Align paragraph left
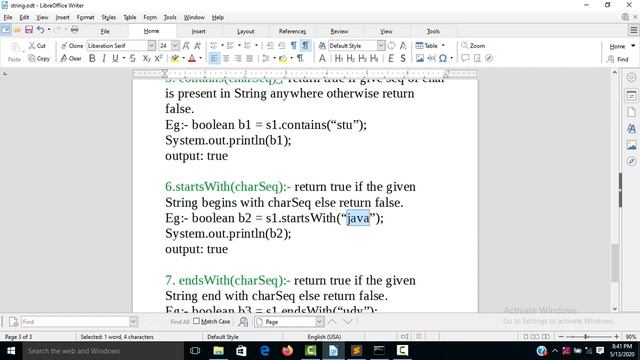 (214, 58)
